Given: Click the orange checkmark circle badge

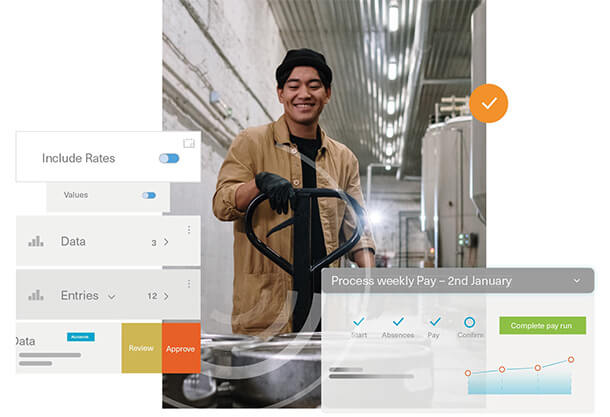Looking at the screenshot, I should click(x=489, y=103).
